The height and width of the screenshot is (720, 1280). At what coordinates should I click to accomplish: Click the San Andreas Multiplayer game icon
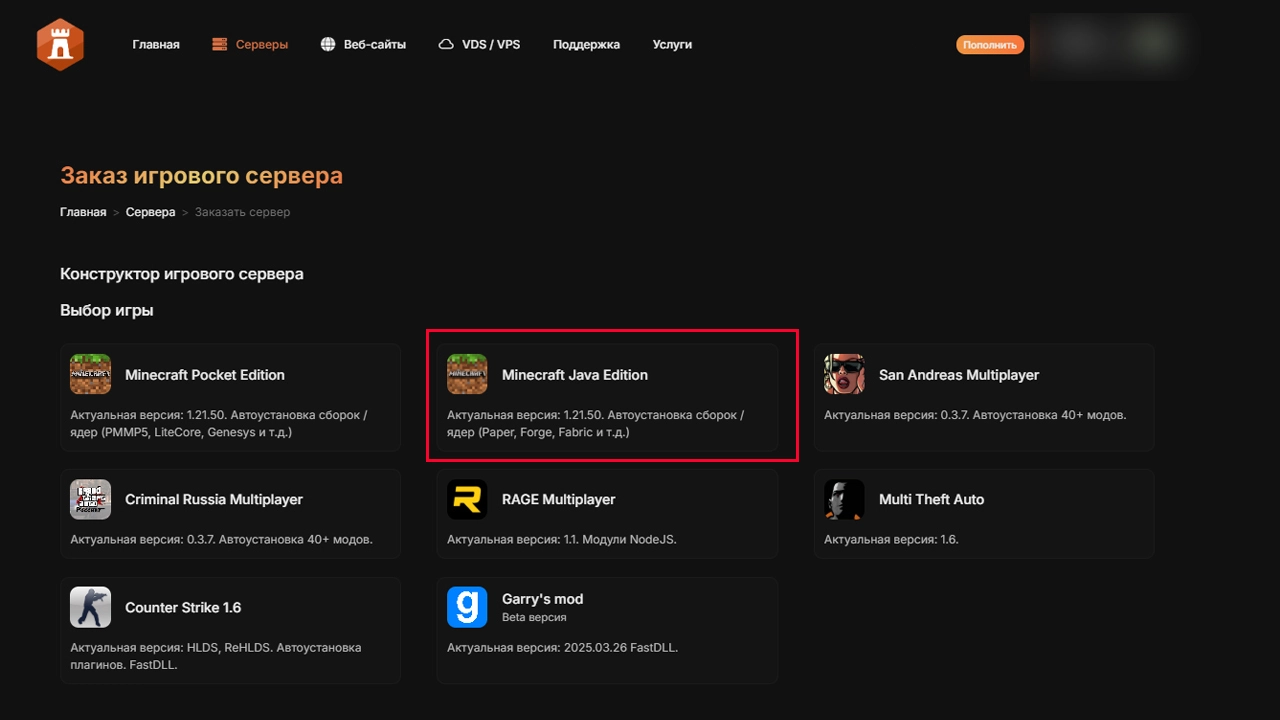844,373
